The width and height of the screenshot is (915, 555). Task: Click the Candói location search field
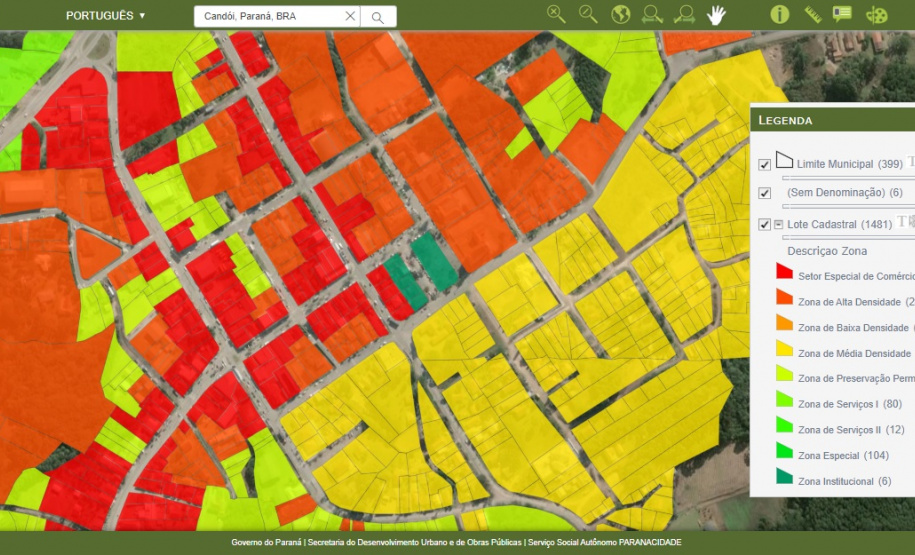[x=270, y=17]
